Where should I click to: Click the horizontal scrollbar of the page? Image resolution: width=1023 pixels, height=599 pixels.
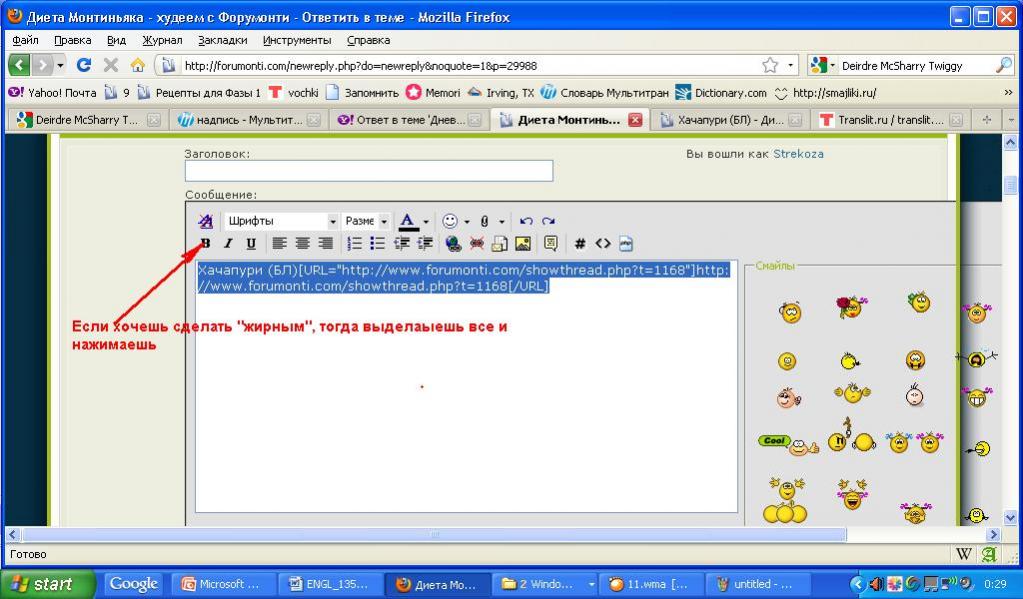click(x=434, y=534)
